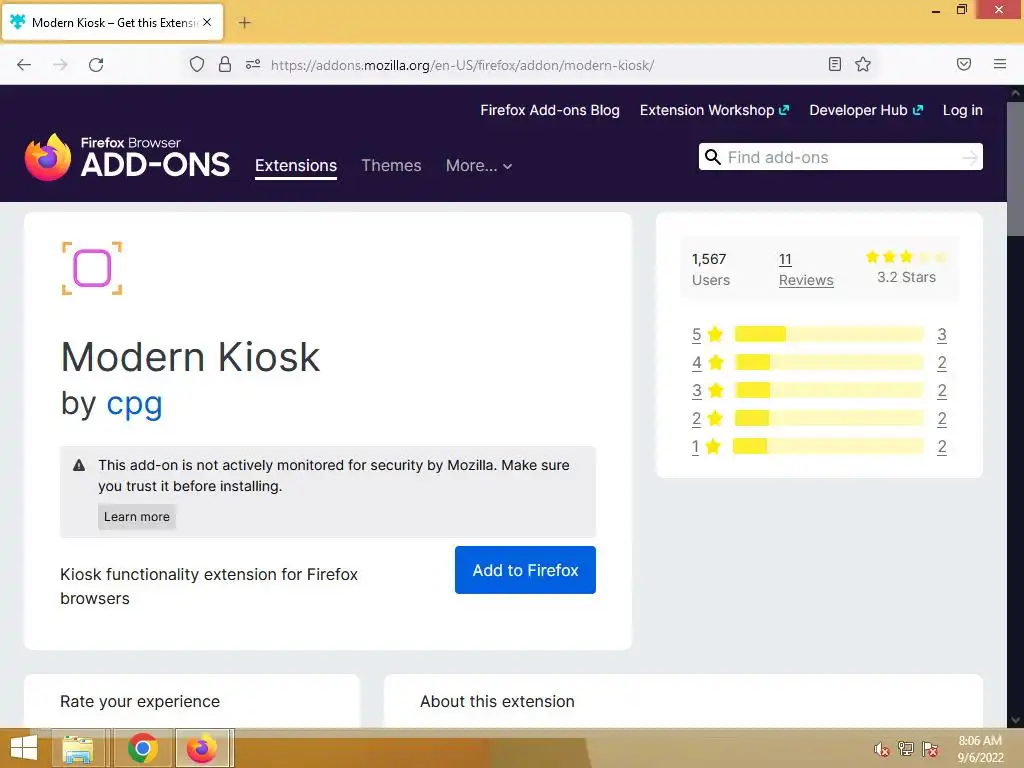
Task: Open the Firefox hamburger menu
Action: 1000,64
